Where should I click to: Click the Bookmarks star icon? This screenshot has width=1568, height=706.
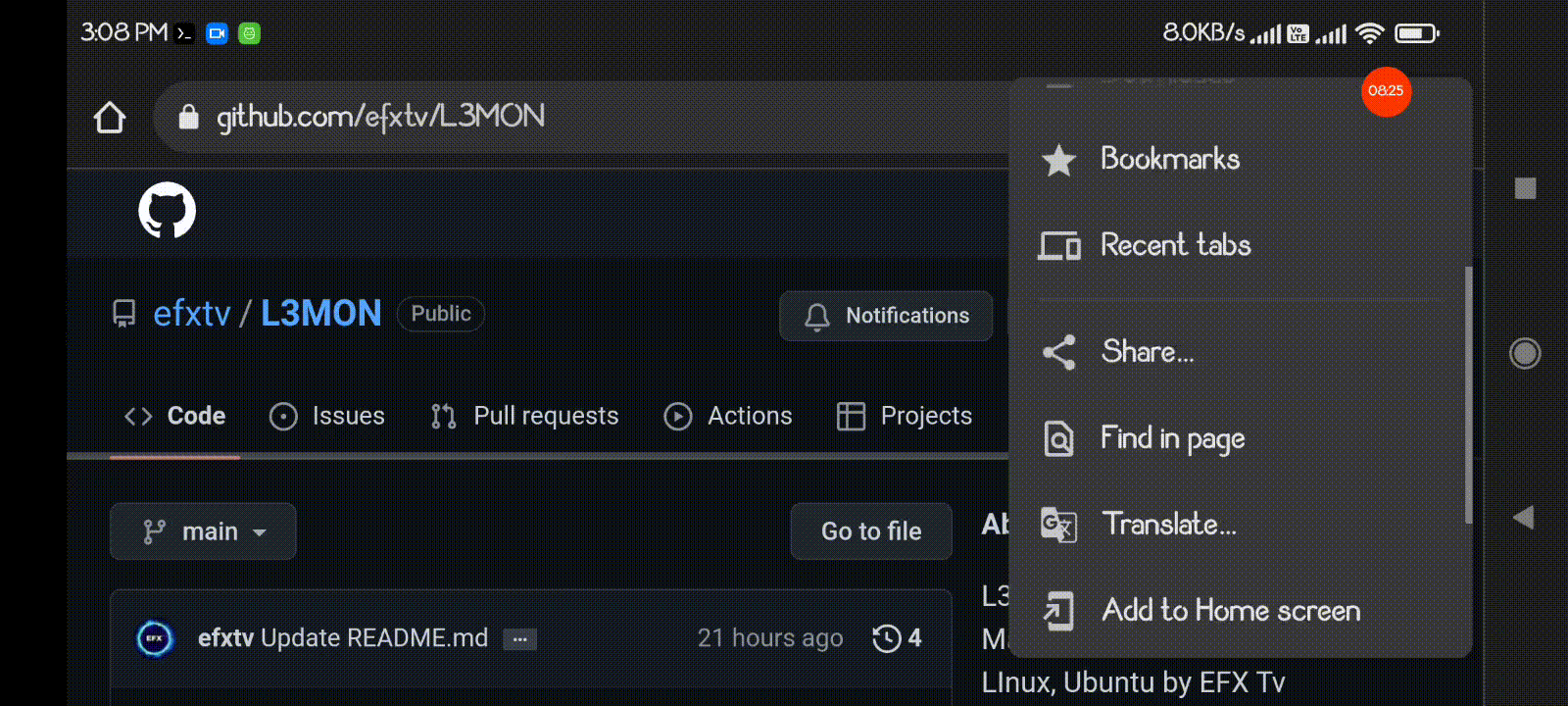(x=1058, y=160)
